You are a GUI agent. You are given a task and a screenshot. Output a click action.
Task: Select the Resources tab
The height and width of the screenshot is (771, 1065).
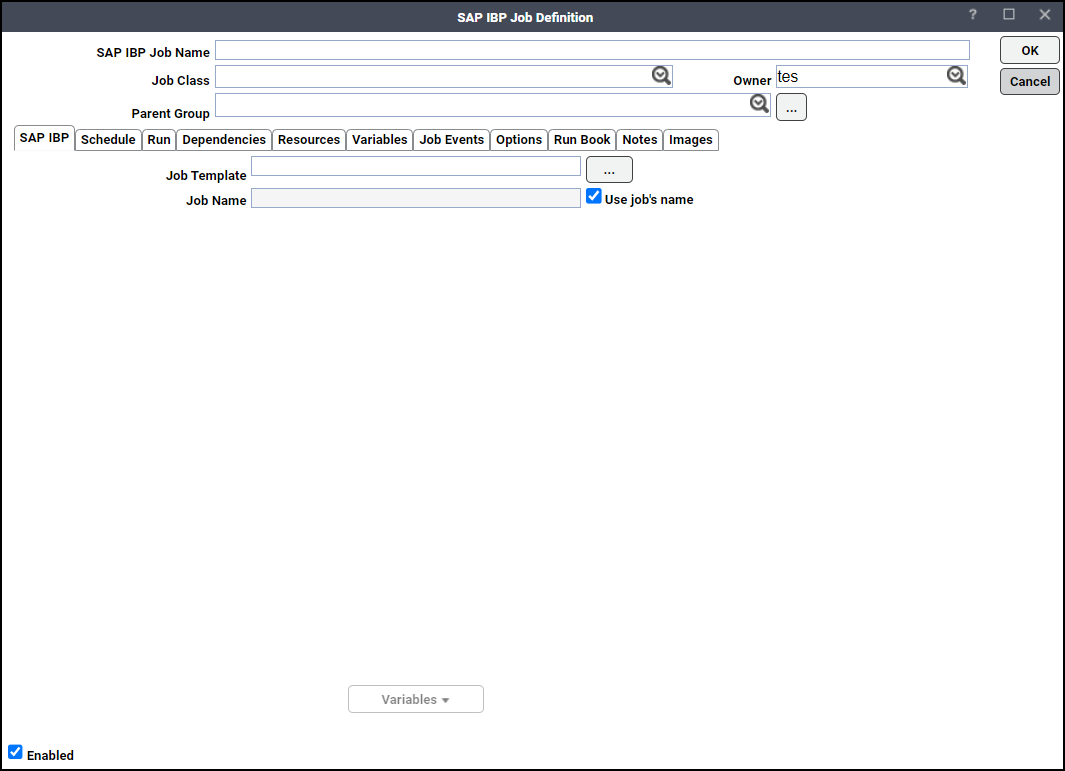[x=309, y=140]
